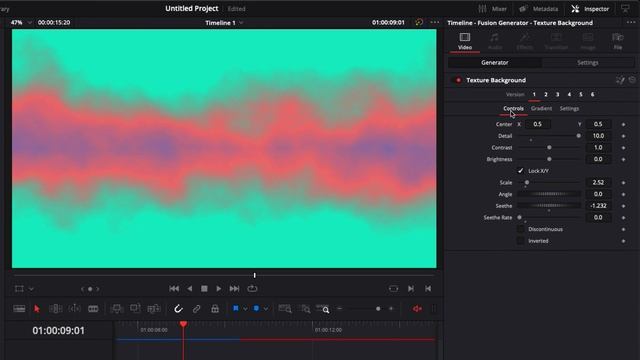Open marker color dropdown arrow
The height and width of the screenshot is (360, 640).
click(266, 309)
